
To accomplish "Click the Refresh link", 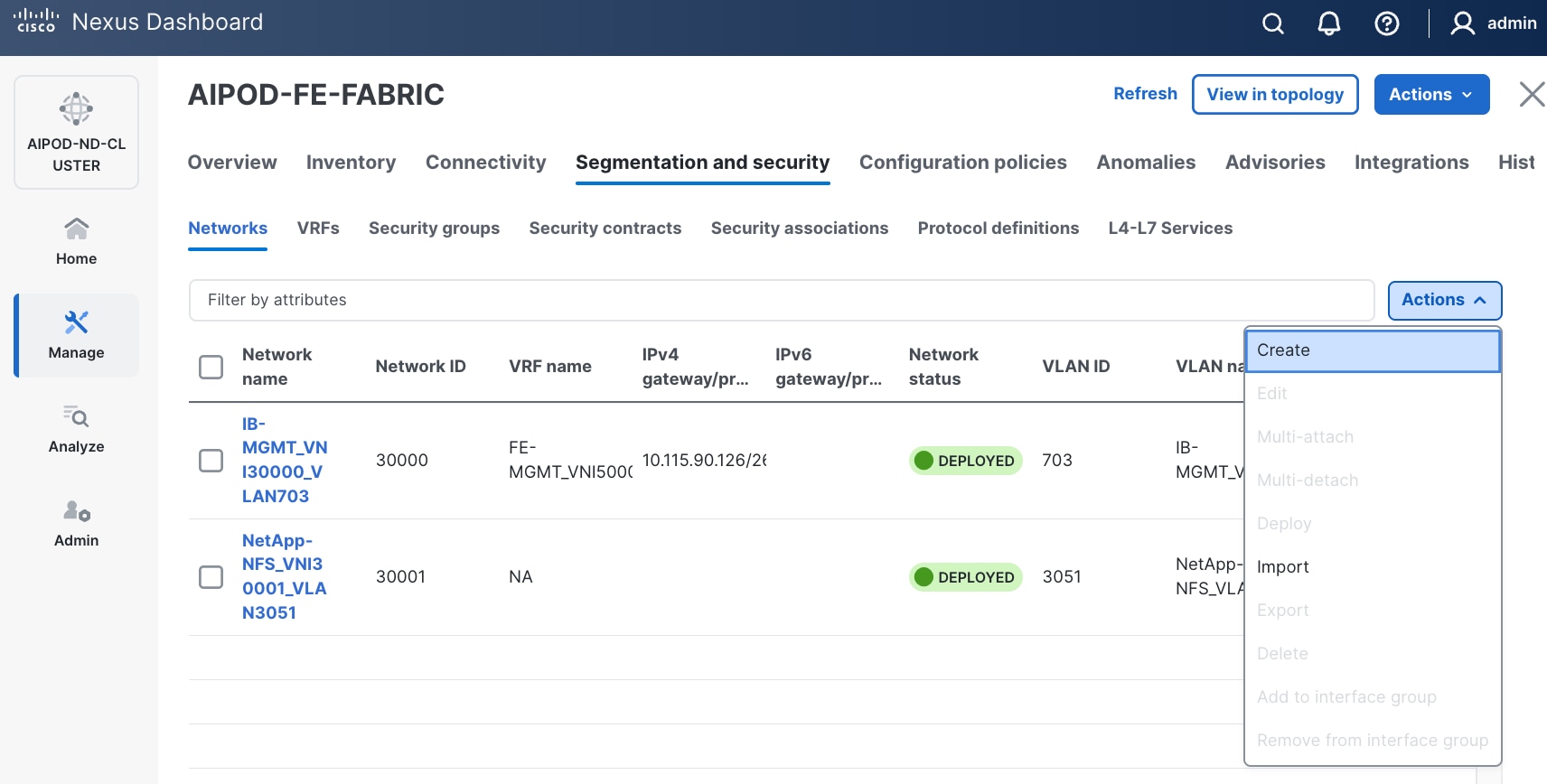I will coord(1145,94).
